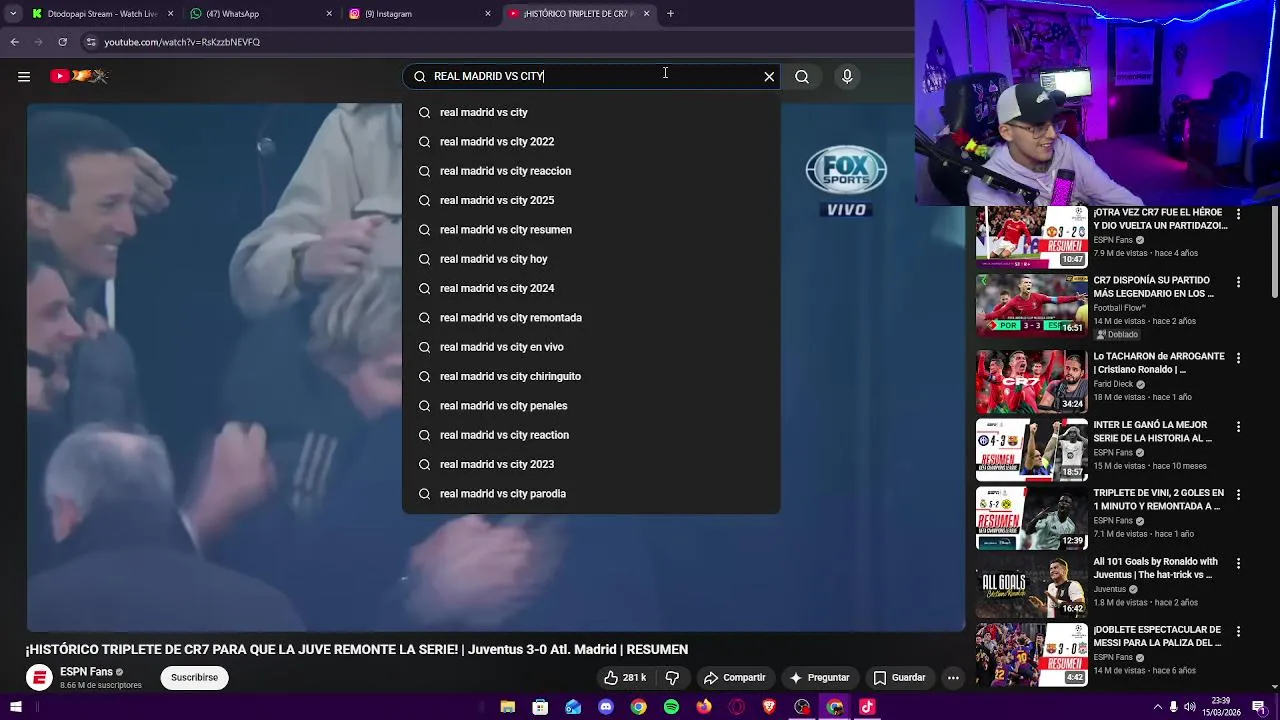The height and width of the screenshot is (720, 1280).
Task: Pick 'real madrid vs city chiringuito' suggestion
Action: tap(590, 376)
